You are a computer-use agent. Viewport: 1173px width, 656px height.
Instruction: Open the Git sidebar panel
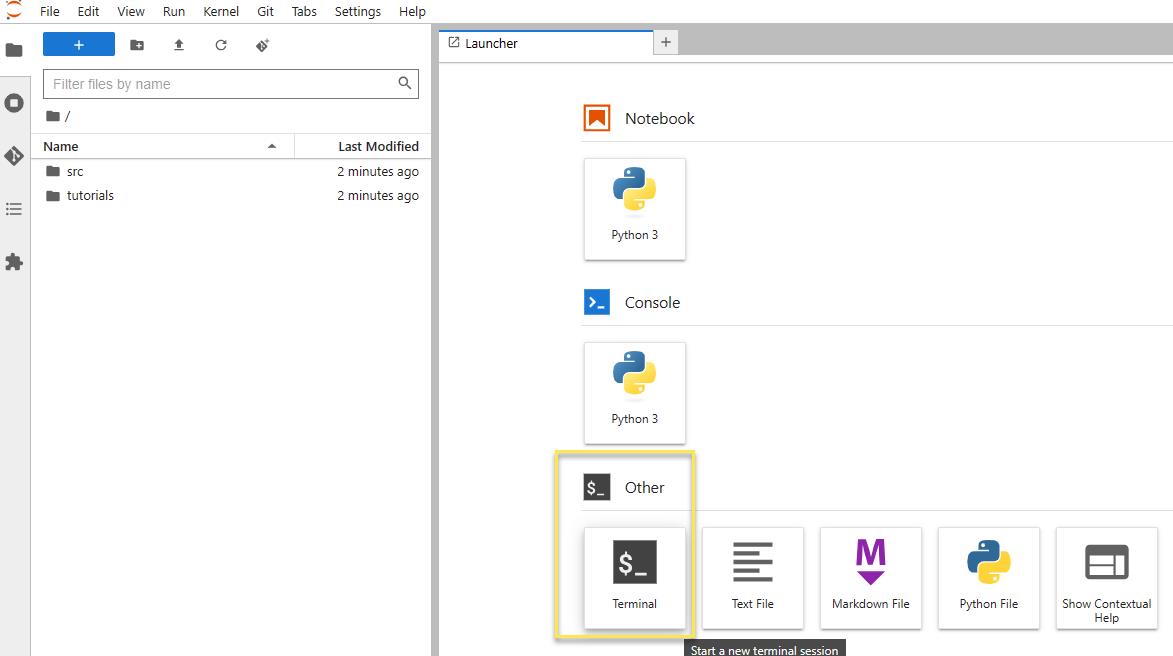point(14,156)
